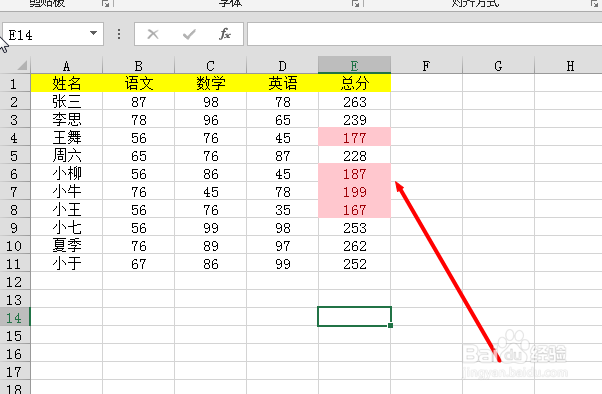Select column C header
Viewport: 602px width, 394px height.
click(x=210, y=66)
